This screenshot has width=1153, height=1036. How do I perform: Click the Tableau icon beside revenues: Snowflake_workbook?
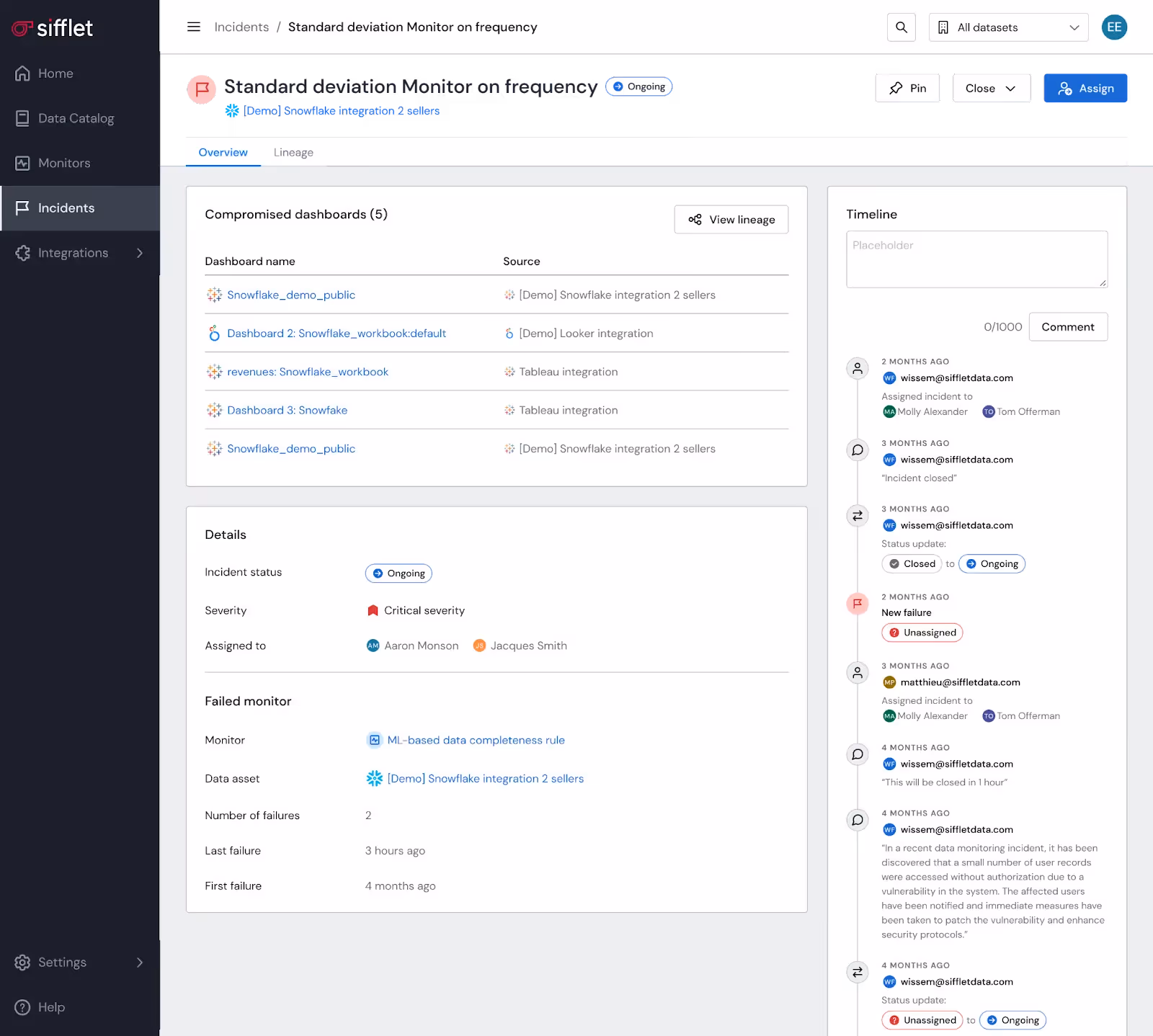214,372
